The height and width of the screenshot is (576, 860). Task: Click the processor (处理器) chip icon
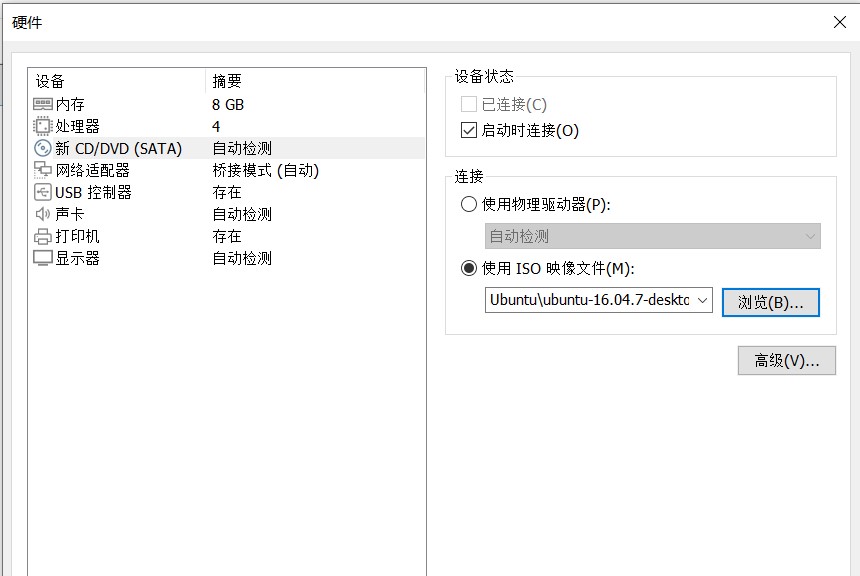point(42,127)
